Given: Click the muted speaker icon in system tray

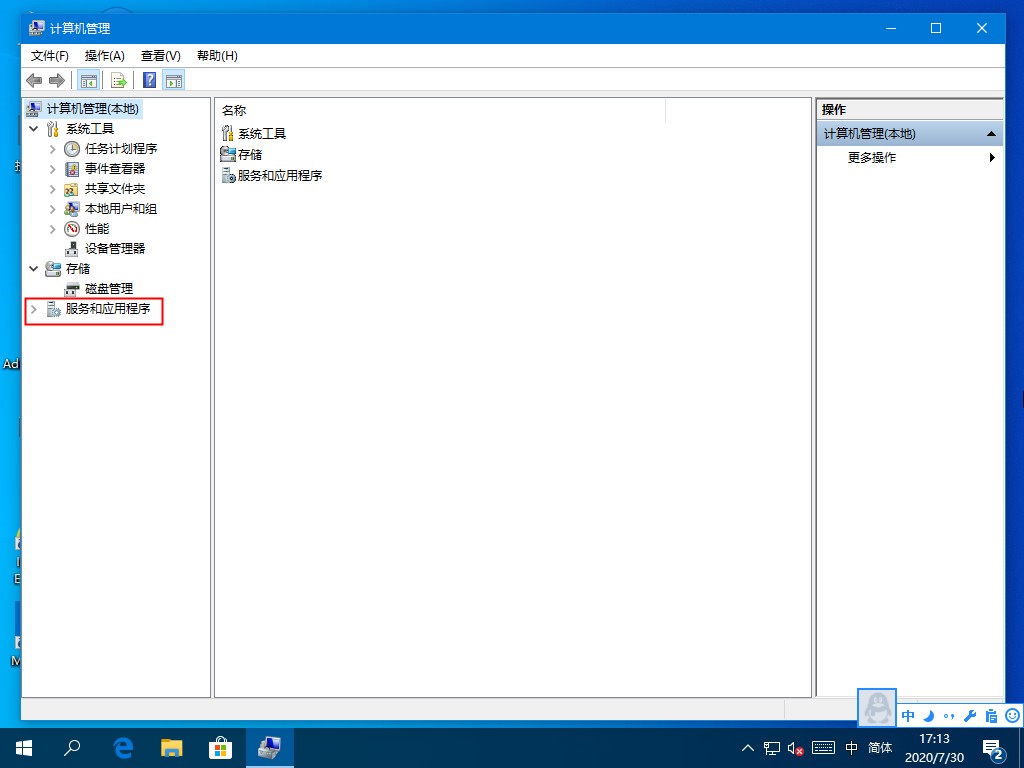Looking at the screenshot, I should (x=795, y=747).
